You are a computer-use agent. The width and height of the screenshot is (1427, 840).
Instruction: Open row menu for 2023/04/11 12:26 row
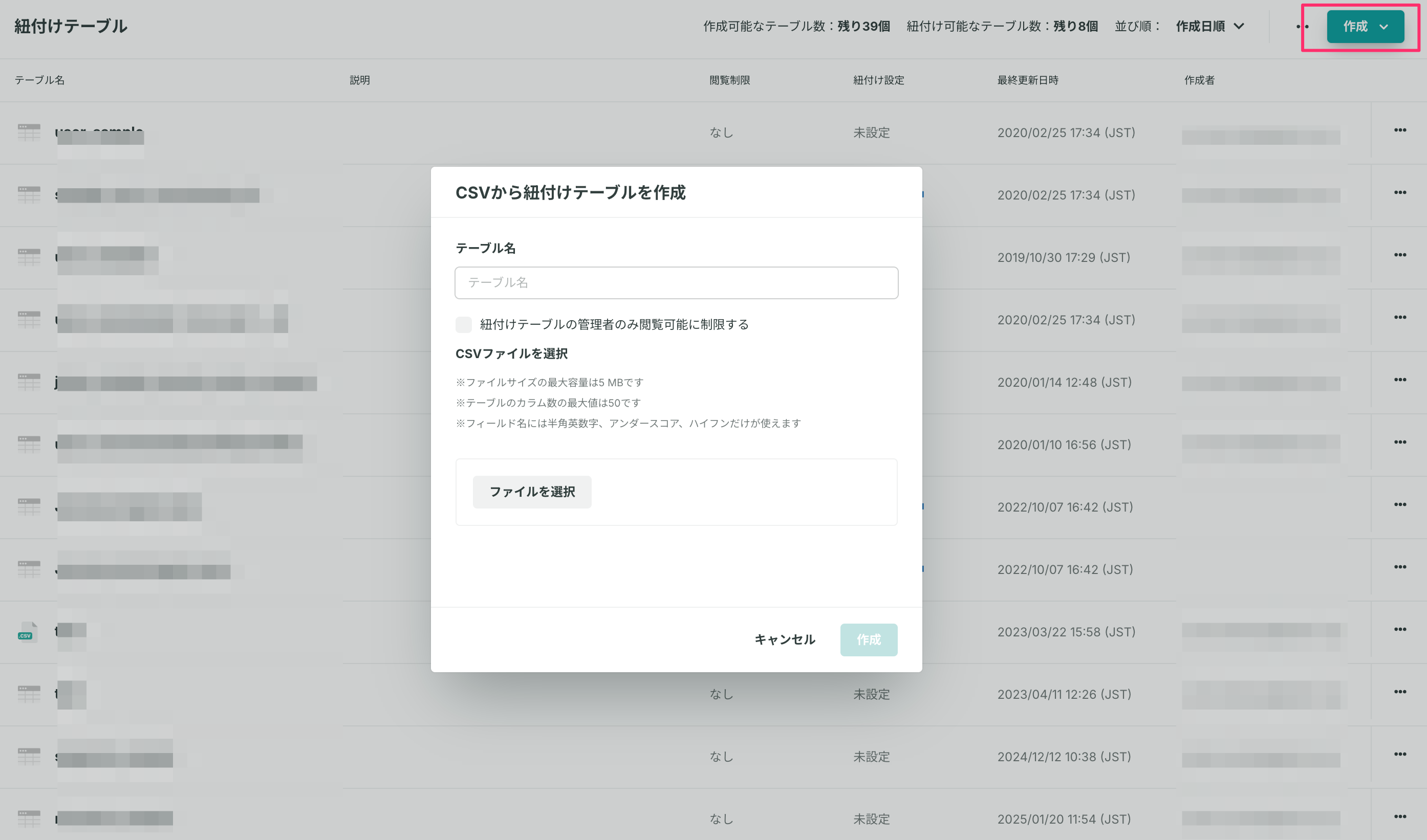[x=1400, y=692]
